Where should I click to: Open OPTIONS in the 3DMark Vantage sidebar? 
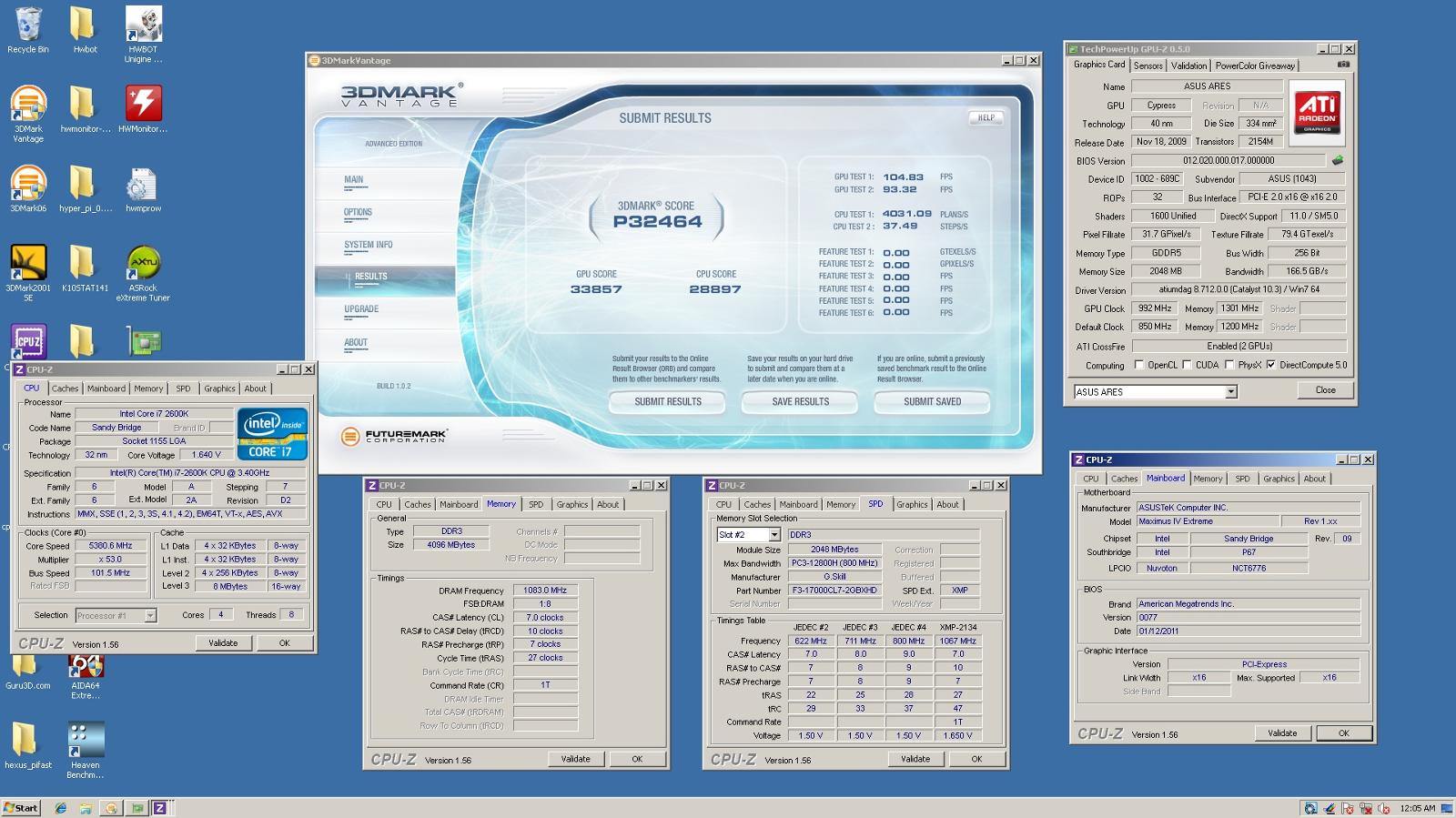click(358, 212)
